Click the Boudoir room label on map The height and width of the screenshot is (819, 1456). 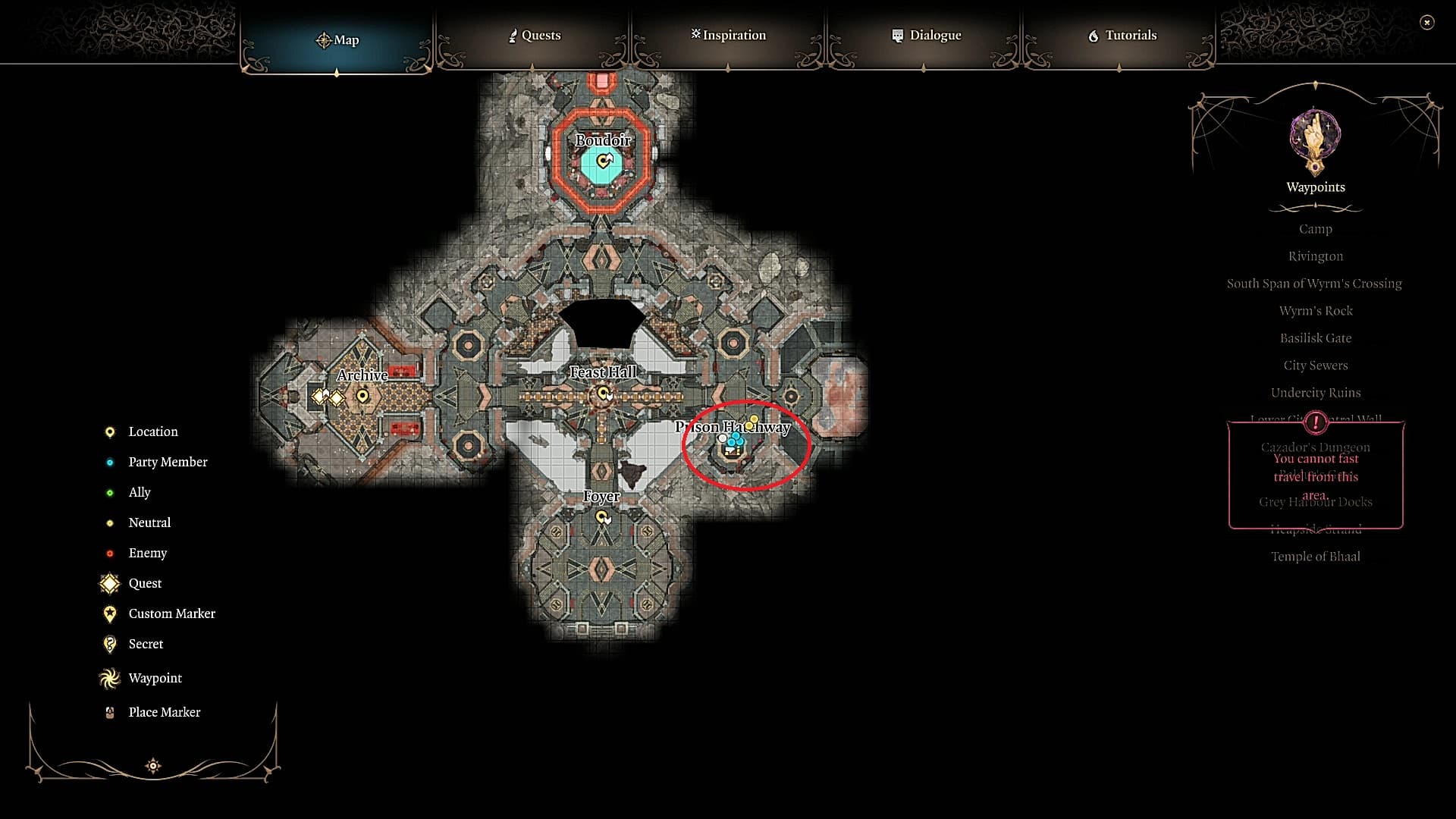tap(603, 140)
